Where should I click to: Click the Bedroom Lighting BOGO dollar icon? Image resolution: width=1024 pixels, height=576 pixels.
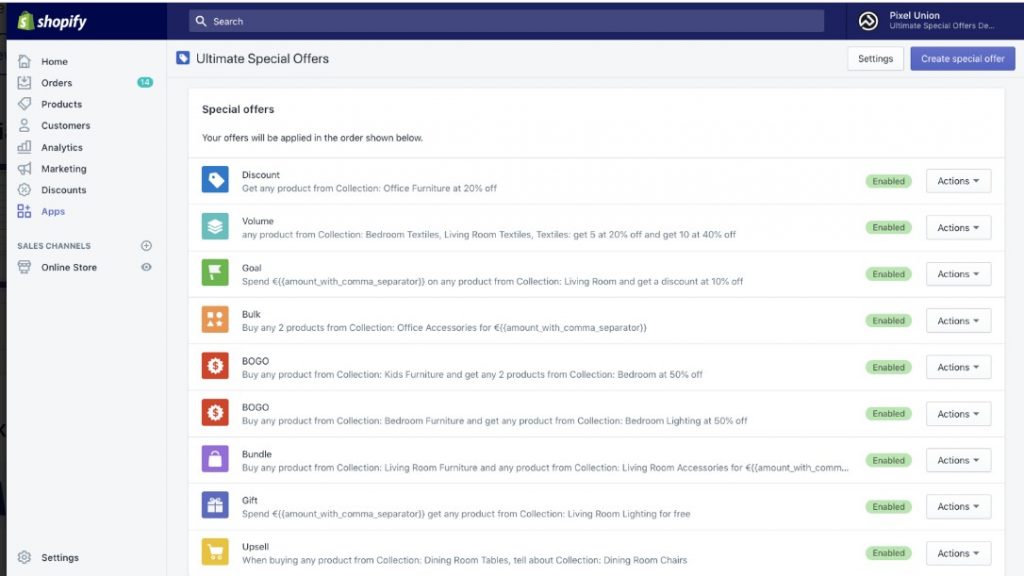pos(215,413)
